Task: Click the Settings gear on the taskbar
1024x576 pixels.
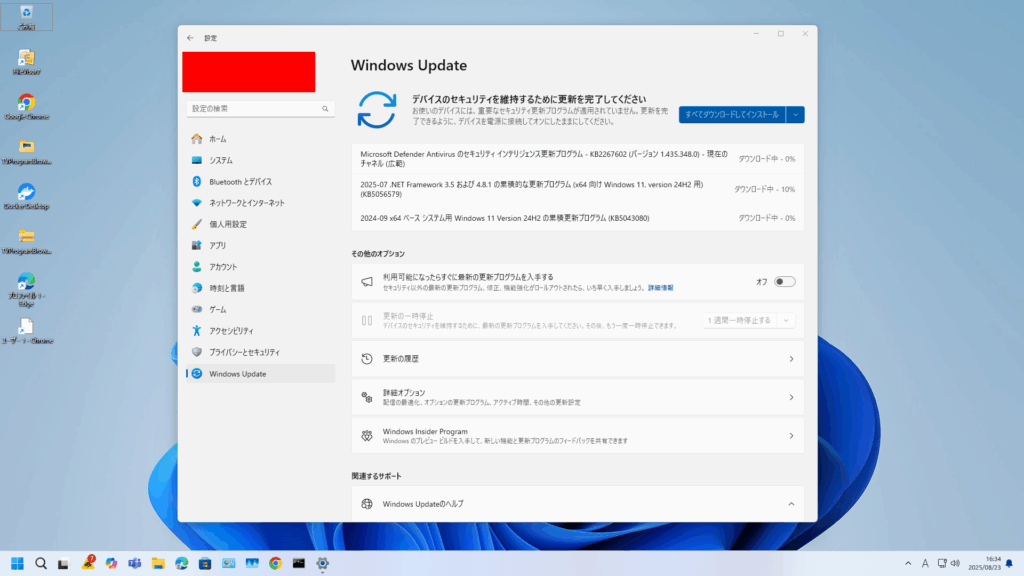Action: point(323,564)
